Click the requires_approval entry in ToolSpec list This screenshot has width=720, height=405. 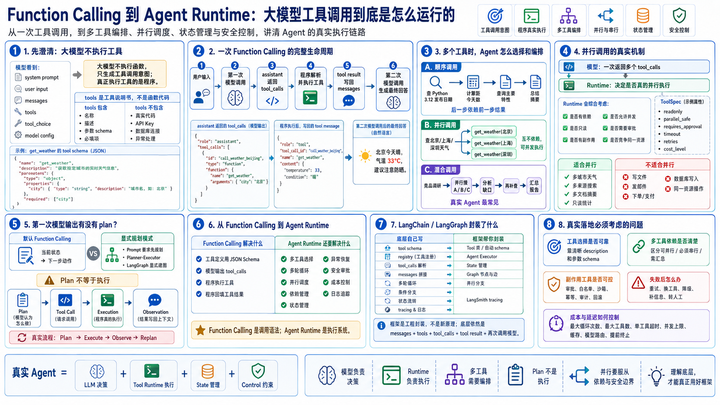click(682, 126)
